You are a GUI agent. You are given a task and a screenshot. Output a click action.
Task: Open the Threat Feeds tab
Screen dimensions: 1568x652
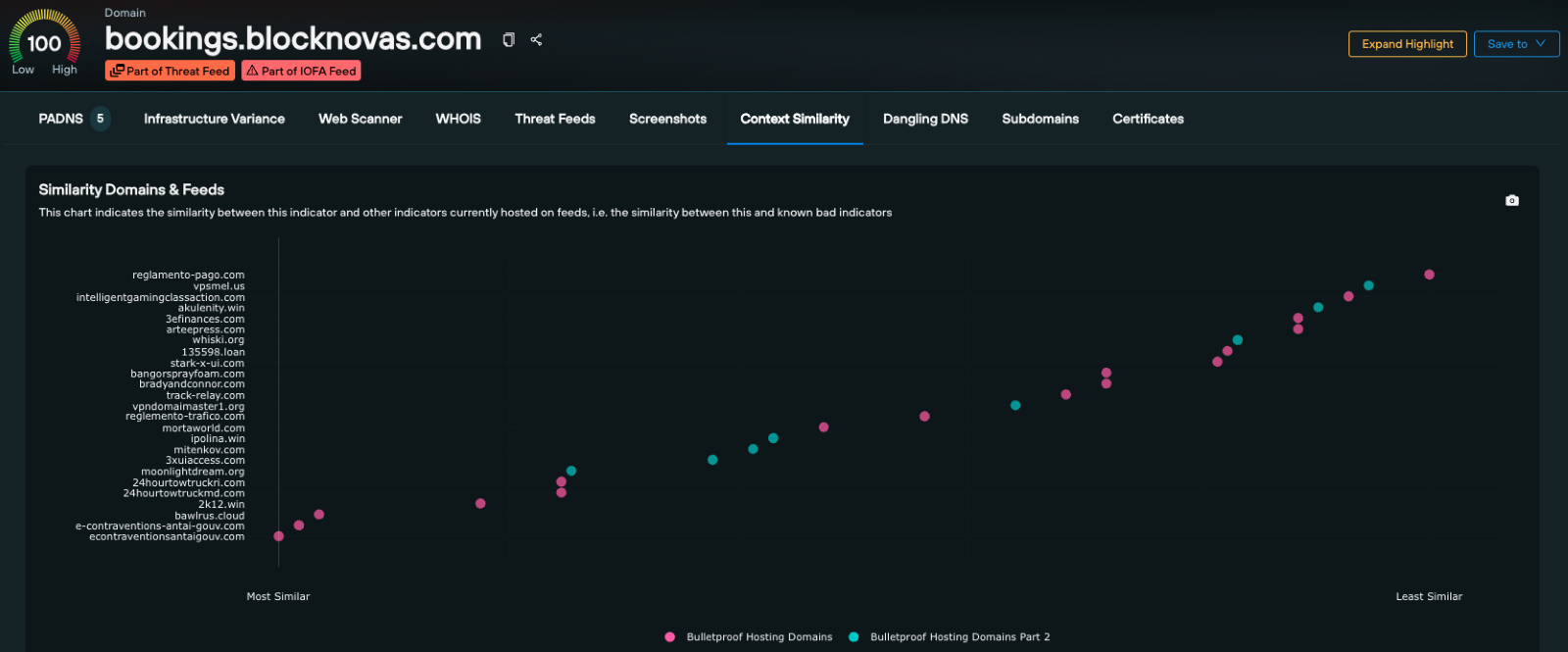[x=556, y=119]
